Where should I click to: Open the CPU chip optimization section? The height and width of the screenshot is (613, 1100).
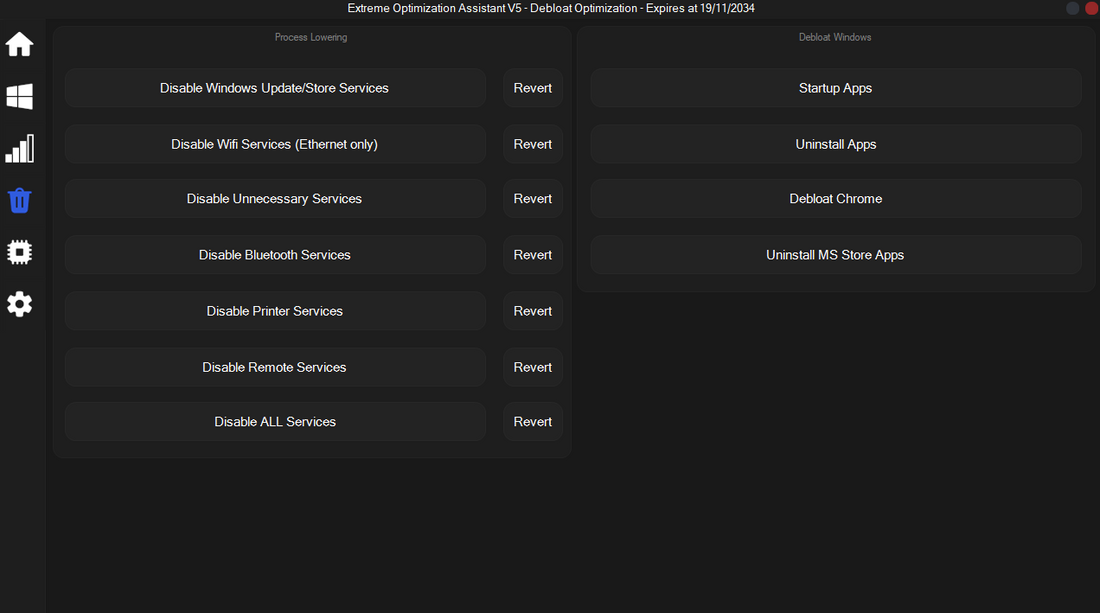click(x=20, y=252)
